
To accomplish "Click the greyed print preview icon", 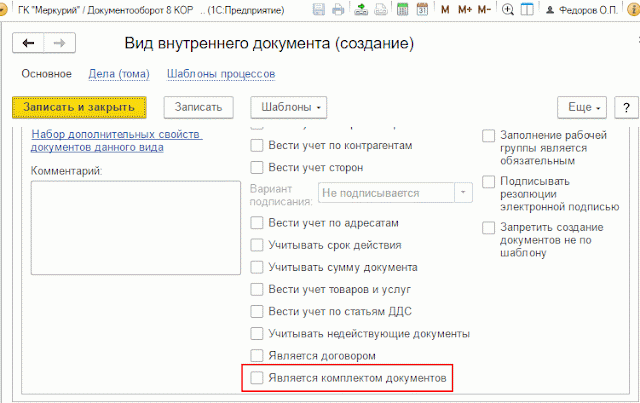I will click(x=381, y=9).
